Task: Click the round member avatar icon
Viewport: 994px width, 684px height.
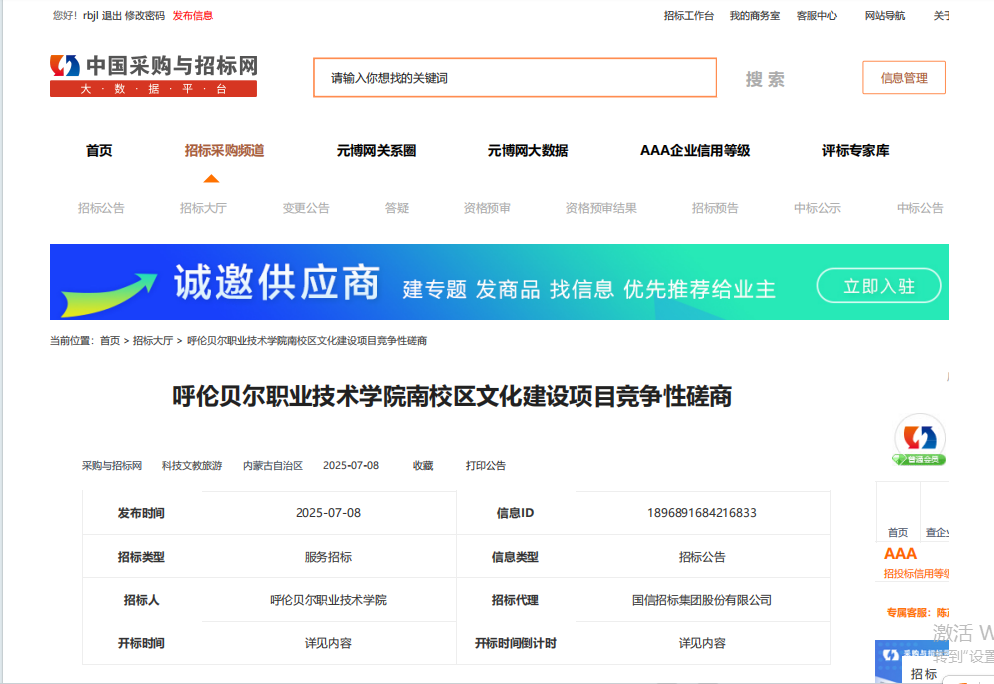Action: [x=919, y=436]
